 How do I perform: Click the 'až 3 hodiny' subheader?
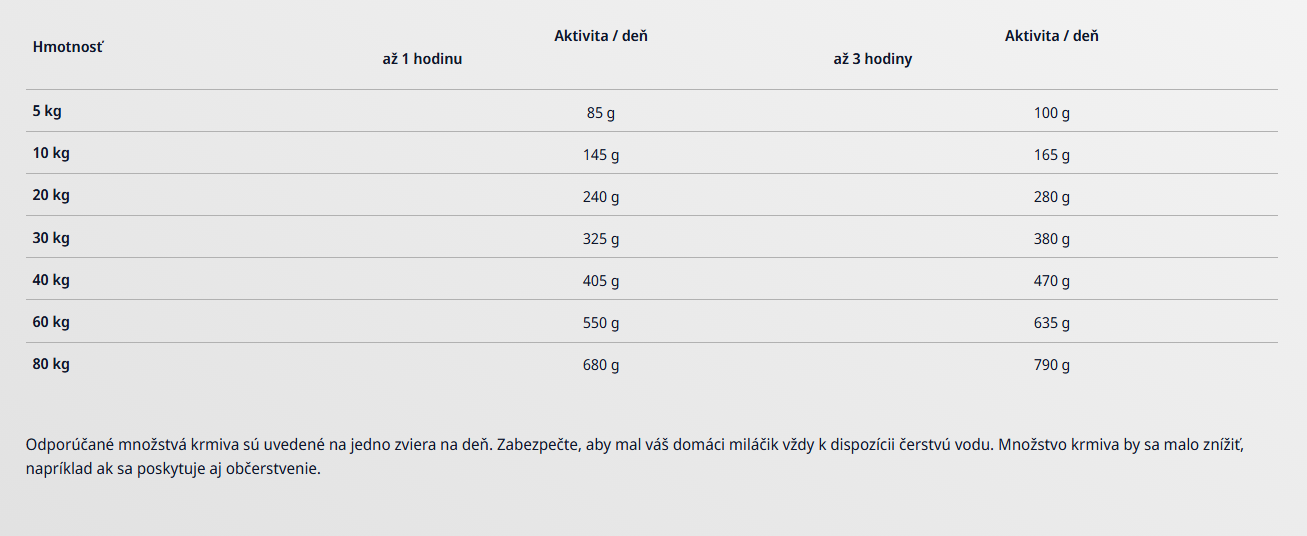873,59
